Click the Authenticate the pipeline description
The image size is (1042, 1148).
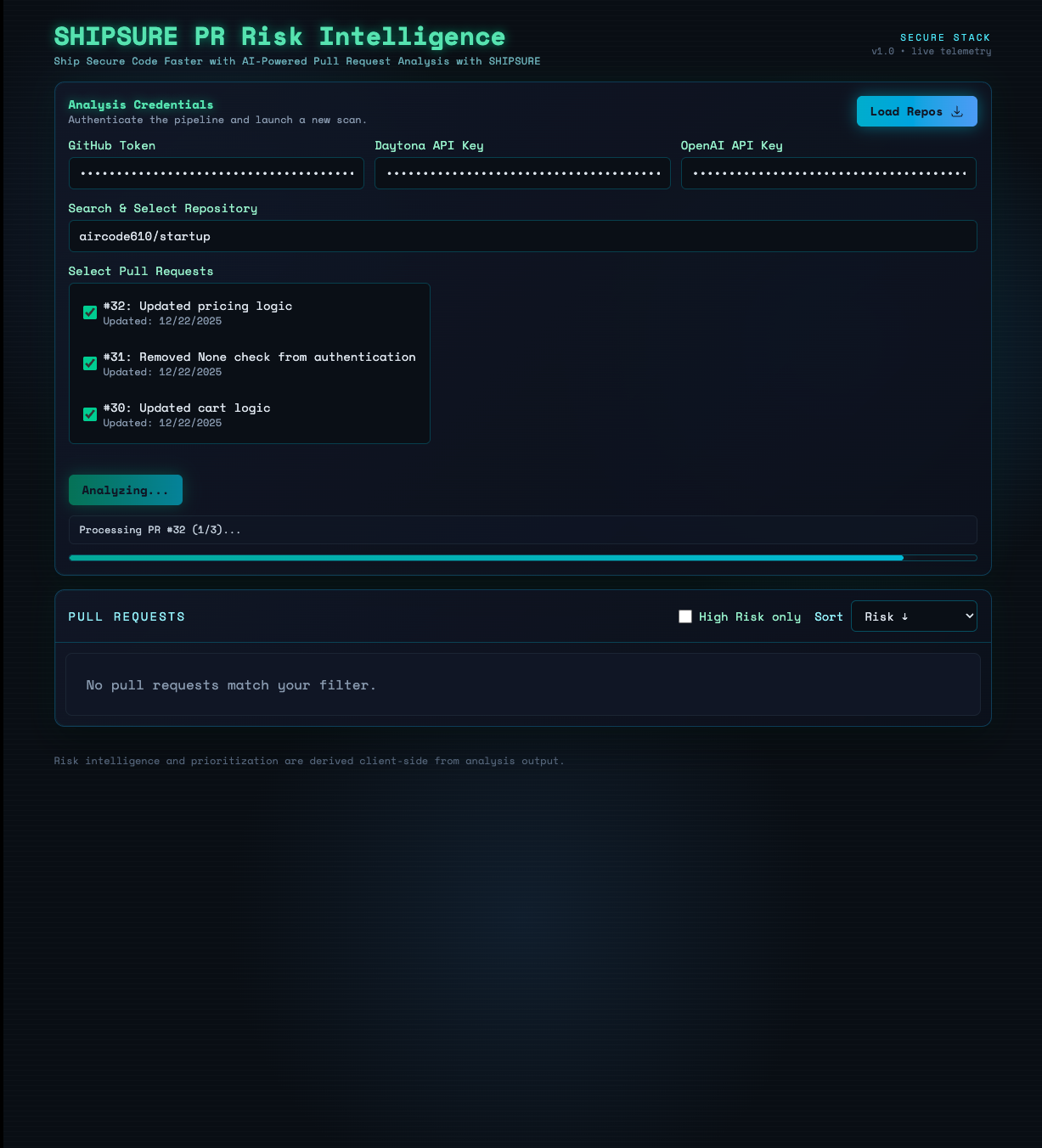coord(217,120)
